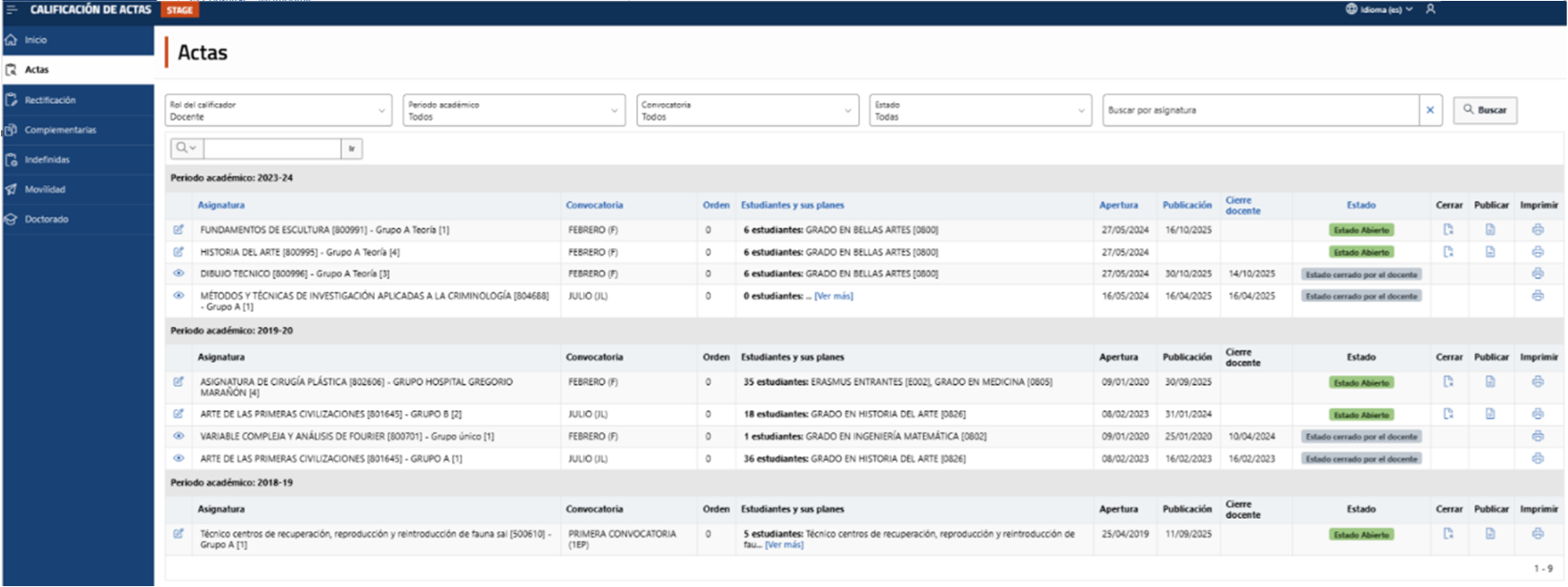Select Actas in the sidebar
1568x587 pixels.
[78, 69]
